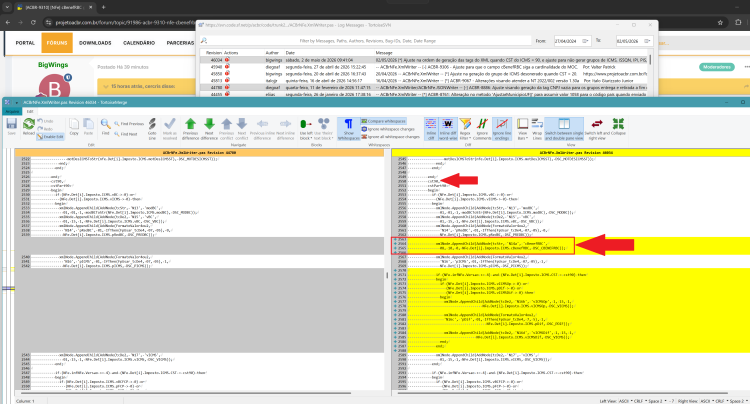Screen dimensions: 750x404
Task: Toggle Ignore Comments button
Action: (x=482, y=129)
